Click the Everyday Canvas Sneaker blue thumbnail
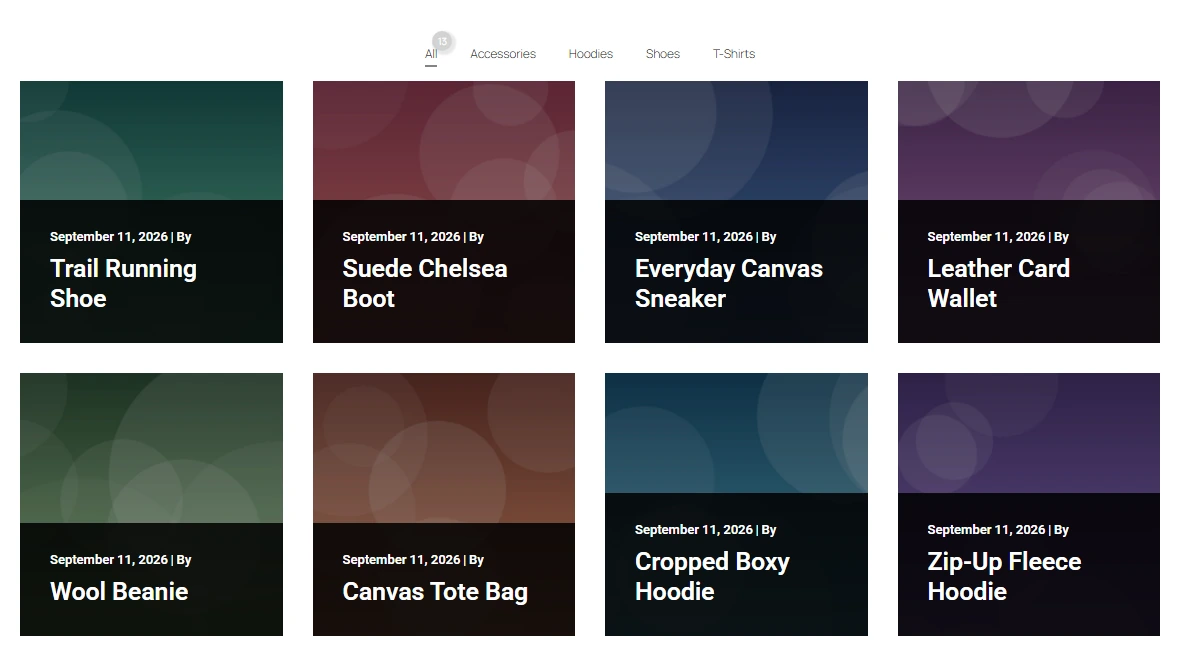Image resolution: width=1180 pixels, height=655 pixels. coord(736,141)
